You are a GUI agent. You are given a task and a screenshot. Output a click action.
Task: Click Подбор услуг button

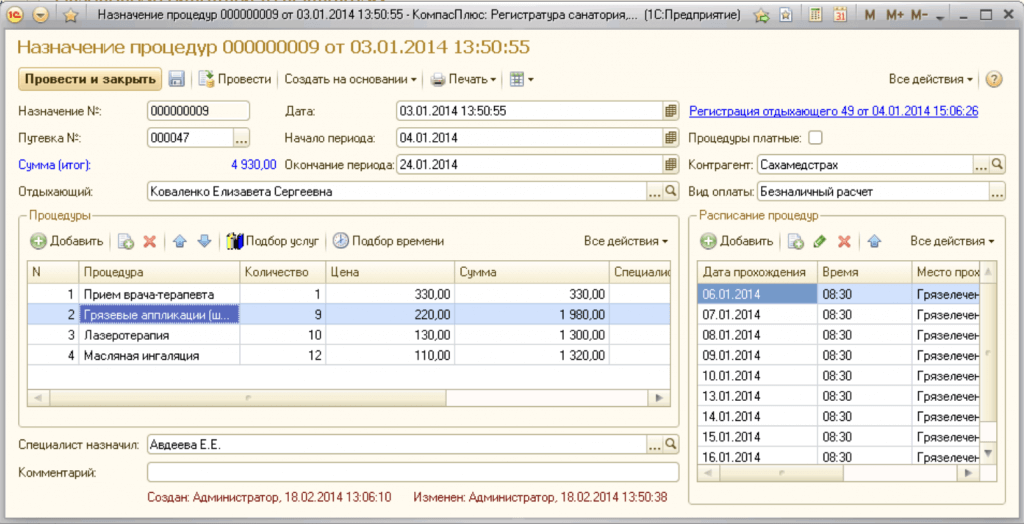[273, 241]
